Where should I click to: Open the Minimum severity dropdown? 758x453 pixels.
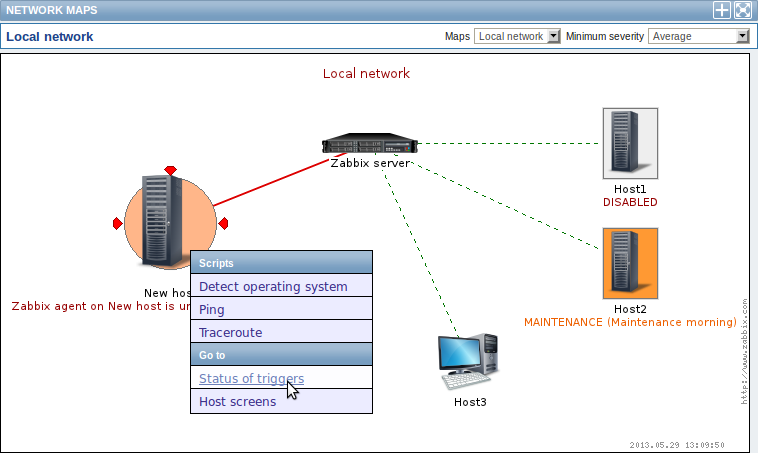pyautogui.click(x=699, y=36)
